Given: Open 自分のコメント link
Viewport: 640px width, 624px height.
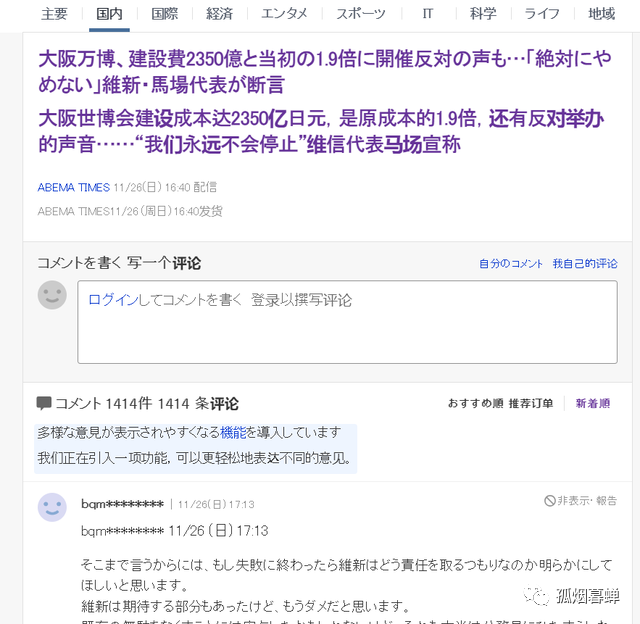Looking at the screenshot, I should (510, 264).
